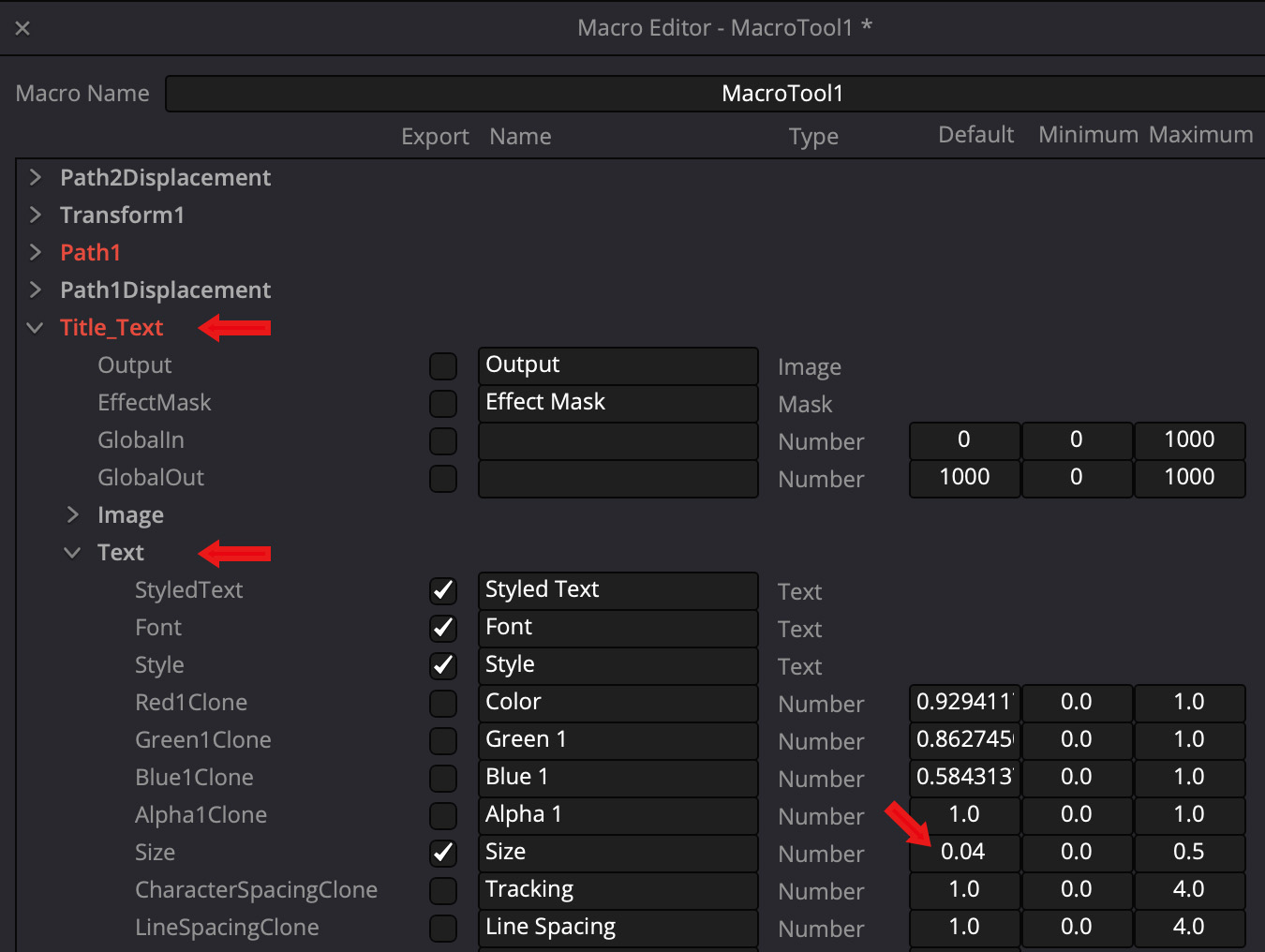Select the Path1Displacement tree item
The width and height of the screenshot is (1265, 952).
[165, 290]
